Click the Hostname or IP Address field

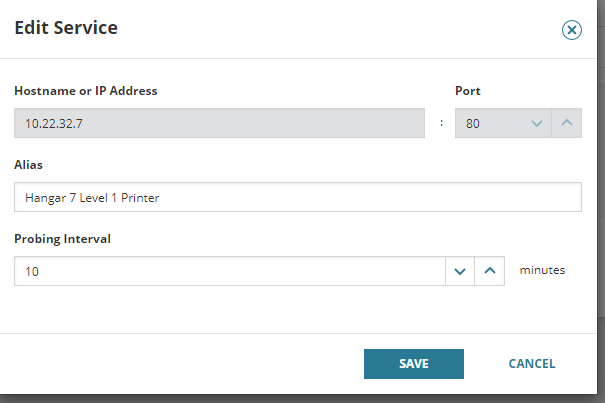click(x=224, y=123)
